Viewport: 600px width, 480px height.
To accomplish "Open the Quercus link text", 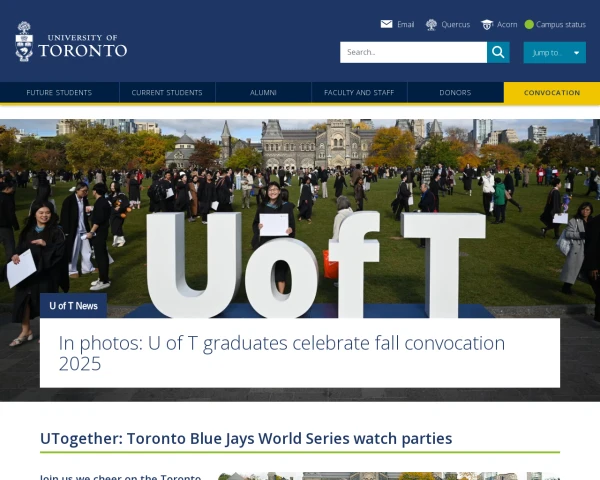I will (456, 24).
